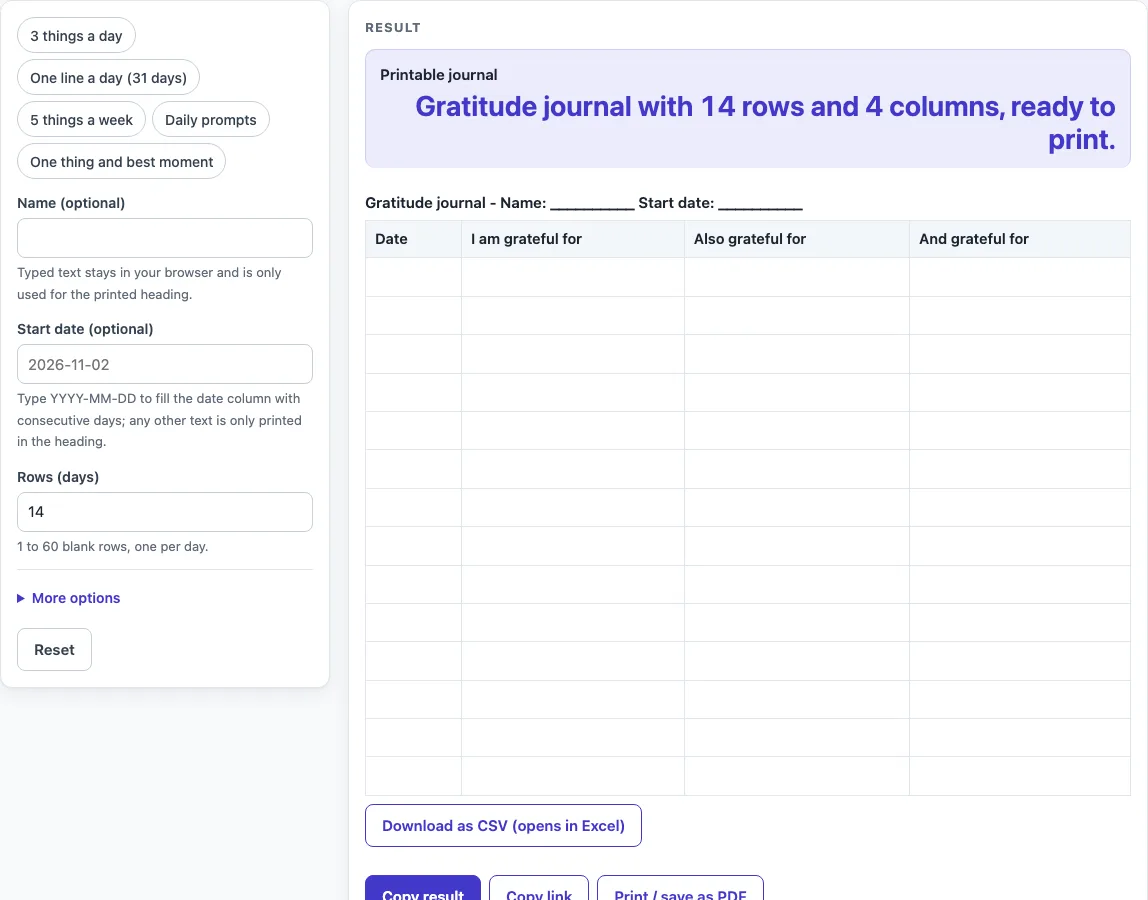
Task: Click the Copy link button
Action: (539, 888)
